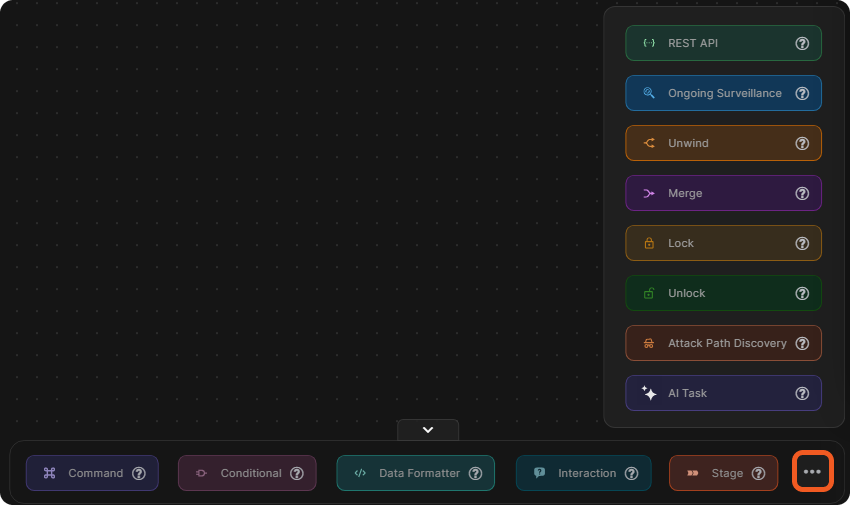Click the Interaction chat icon
This screenshot has width=850, height=505.
539,472
